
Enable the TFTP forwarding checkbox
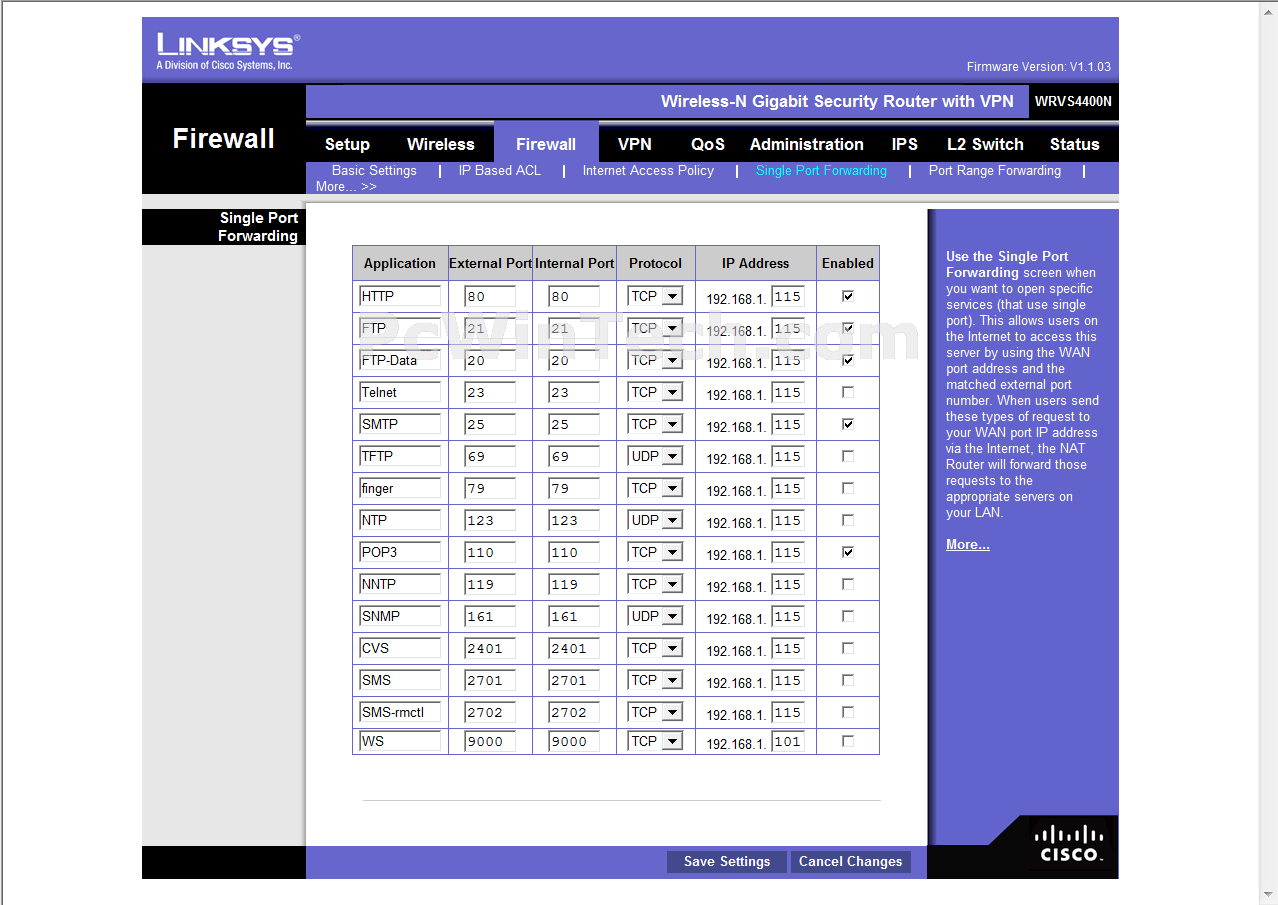[x=848, y=456]
